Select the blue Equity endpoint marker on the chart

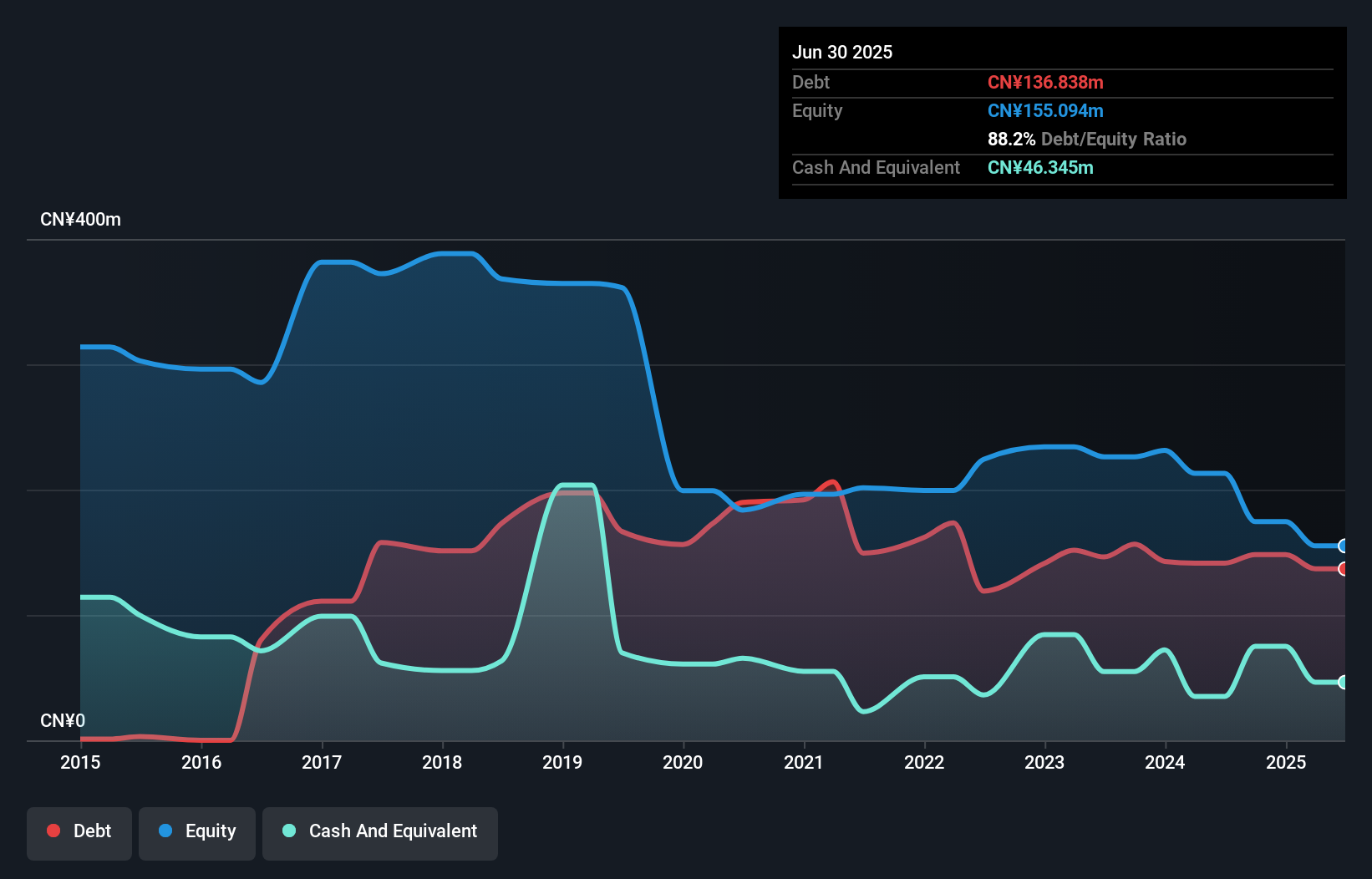(x=1343, y=546)
